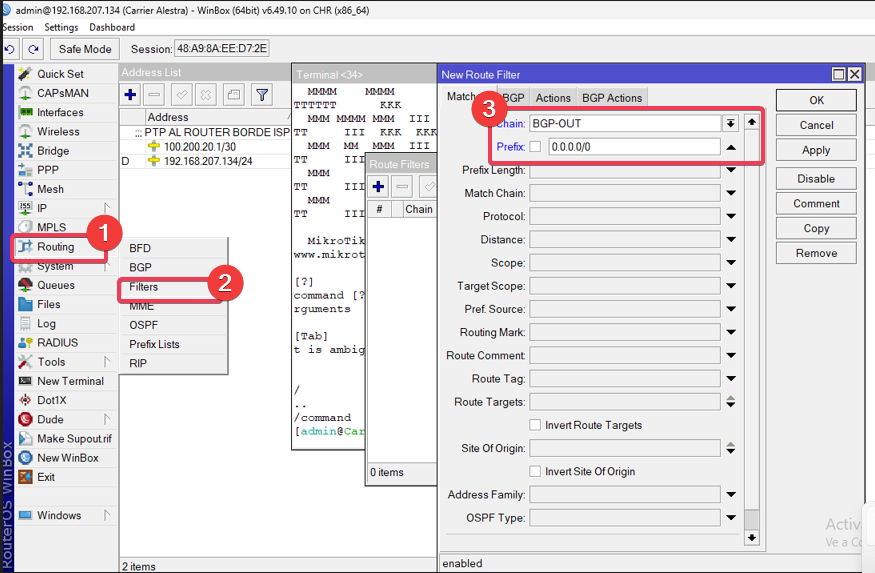Image resolution: width=875 pixels, height=573 pixels.
Task: Enable Invert Site Of Origin checkbox
Action: [535, 471]
